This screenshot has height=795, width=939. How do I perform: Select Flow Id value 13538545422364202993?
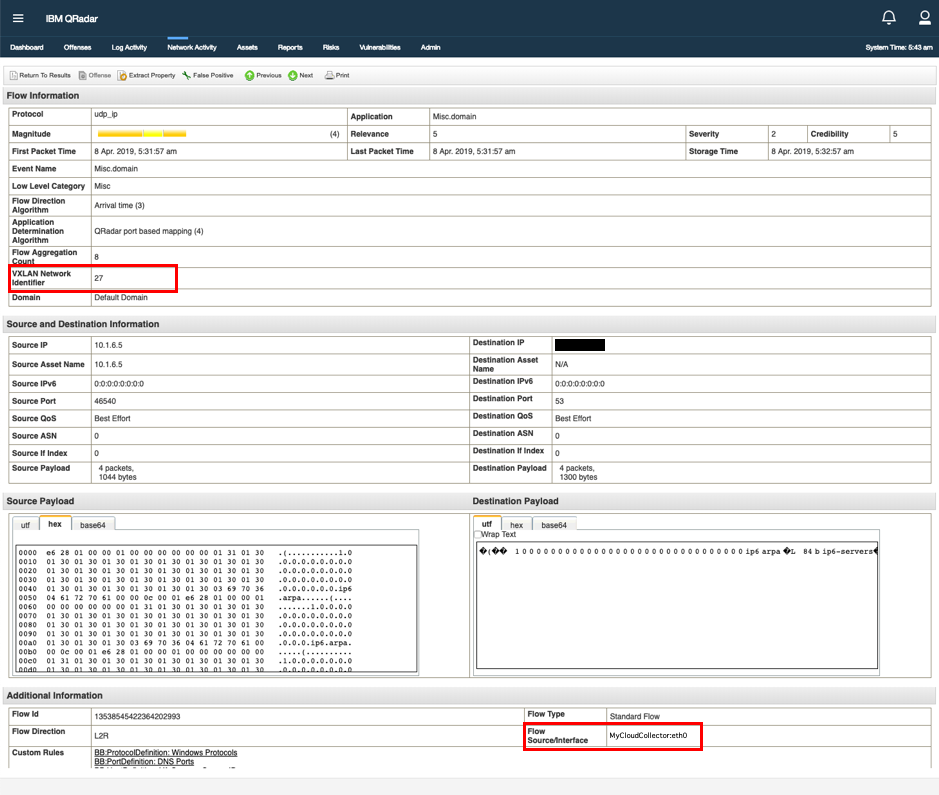(137, 717)
